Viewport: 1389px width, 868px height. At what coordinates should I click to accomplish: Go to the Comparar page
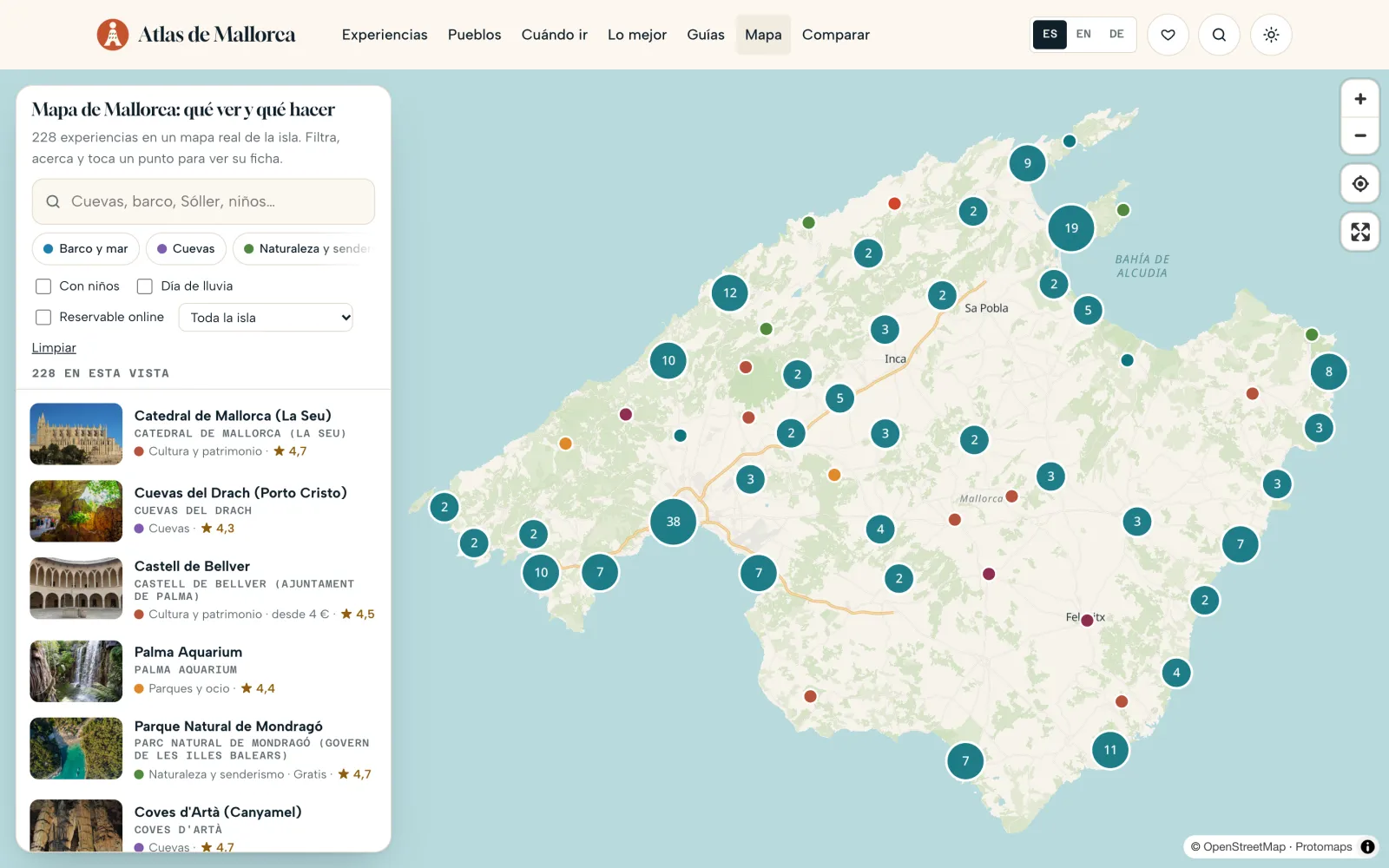point(836,35)
